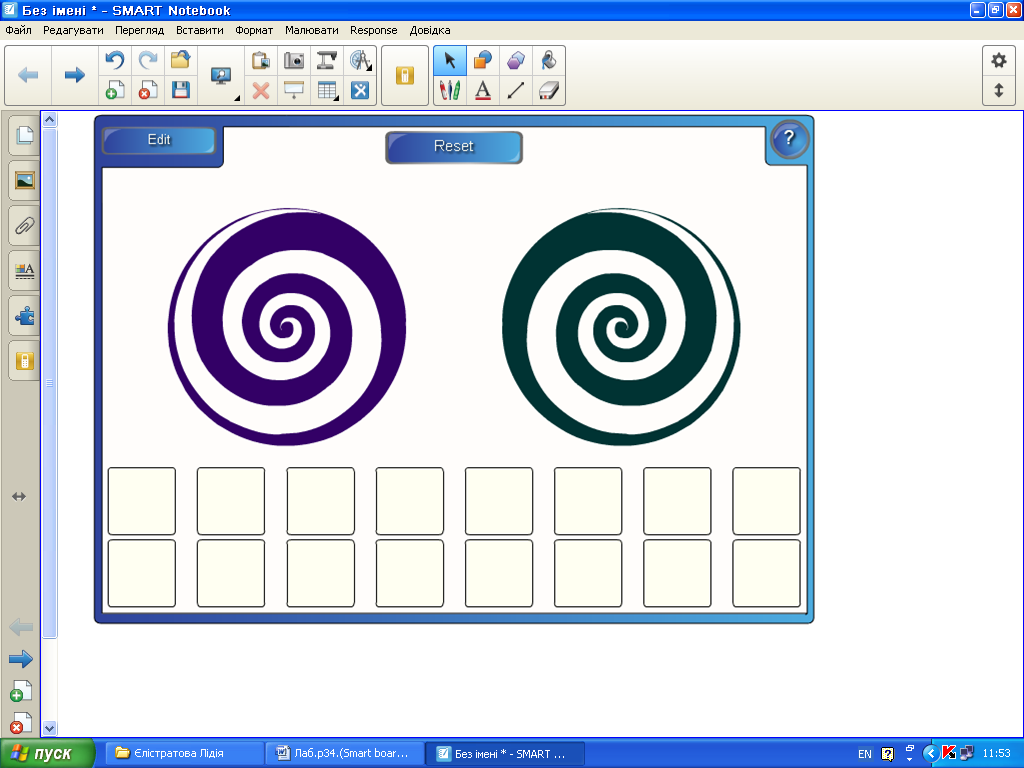Image resolution: width=1024 pixels, height=768 pixels.
Task: Open the Вставити menu
Action: tap(200, 30)
